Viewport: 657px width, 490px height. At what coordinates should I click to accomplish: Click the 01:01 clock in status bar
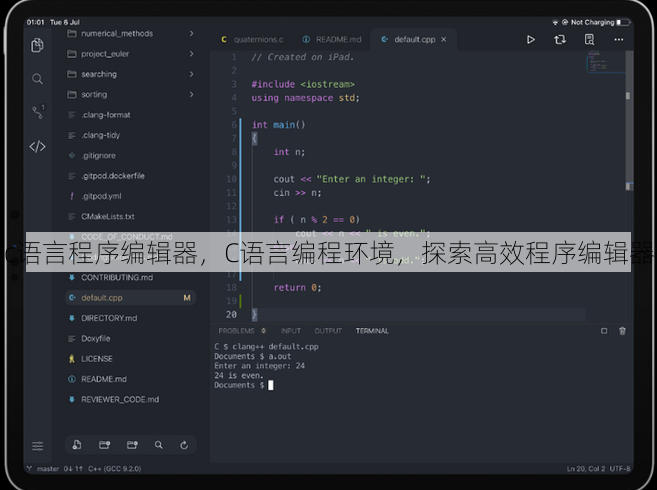(35, 22)
